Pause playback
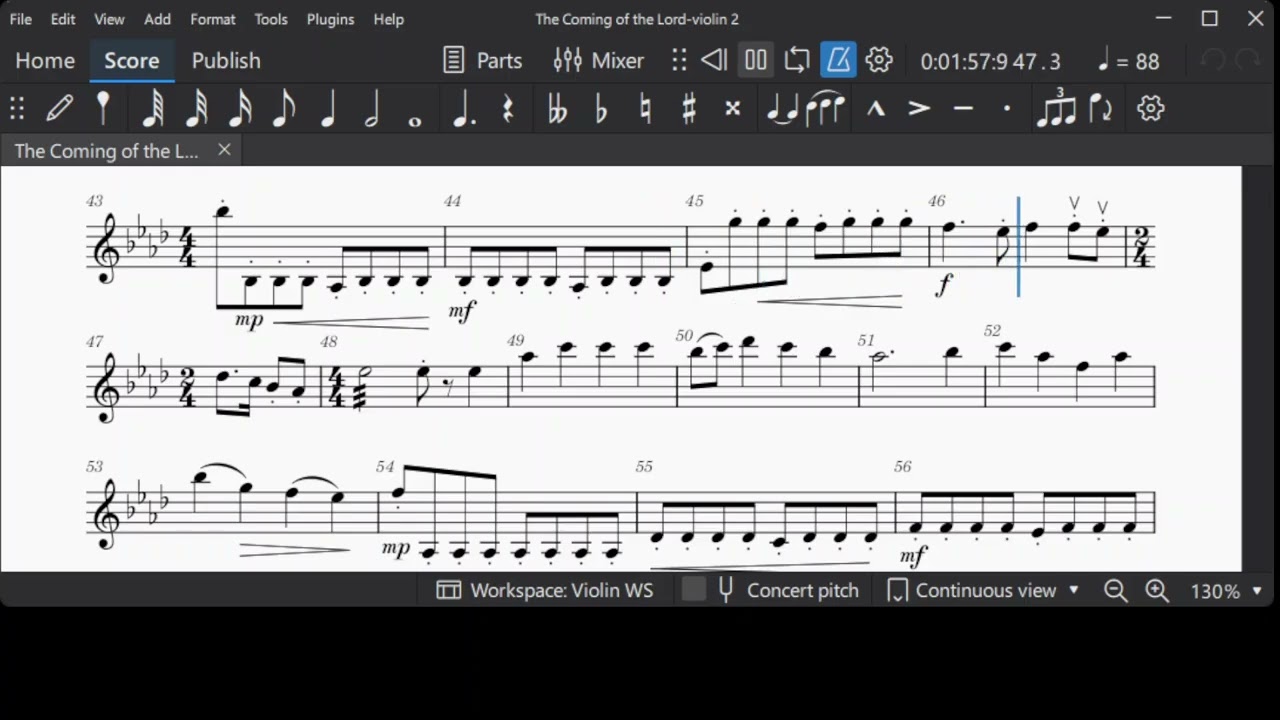Image resolution: width=1280 pixels, height=720 pixels. pos(755,60)
